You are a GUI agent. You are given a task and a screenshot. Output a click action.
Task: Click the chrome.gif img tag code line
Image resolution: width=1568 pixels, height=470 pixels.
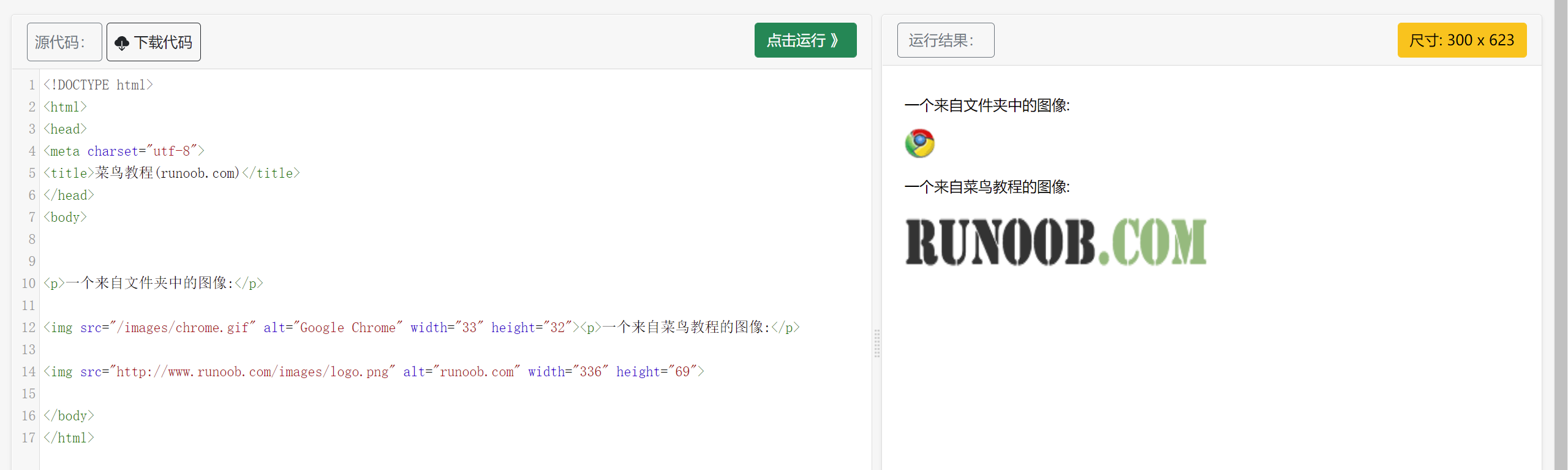pos(421,327)
